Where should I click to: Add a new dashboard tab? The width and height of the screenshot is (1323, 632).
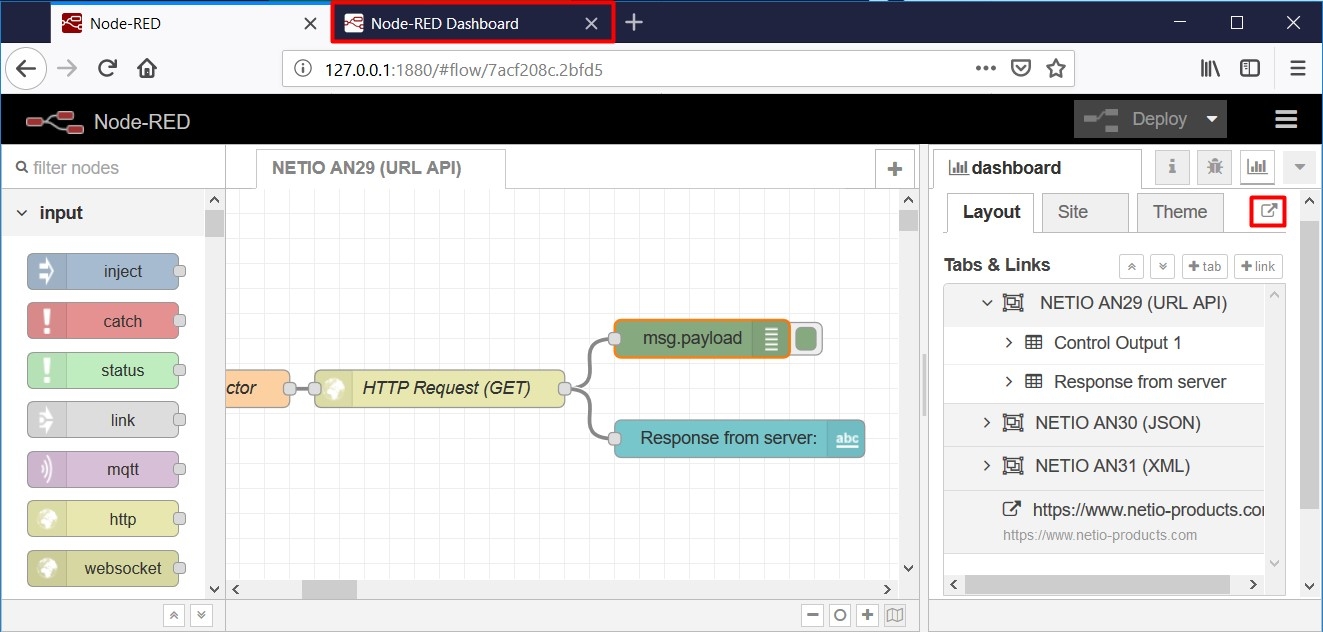click(1205, 266)
